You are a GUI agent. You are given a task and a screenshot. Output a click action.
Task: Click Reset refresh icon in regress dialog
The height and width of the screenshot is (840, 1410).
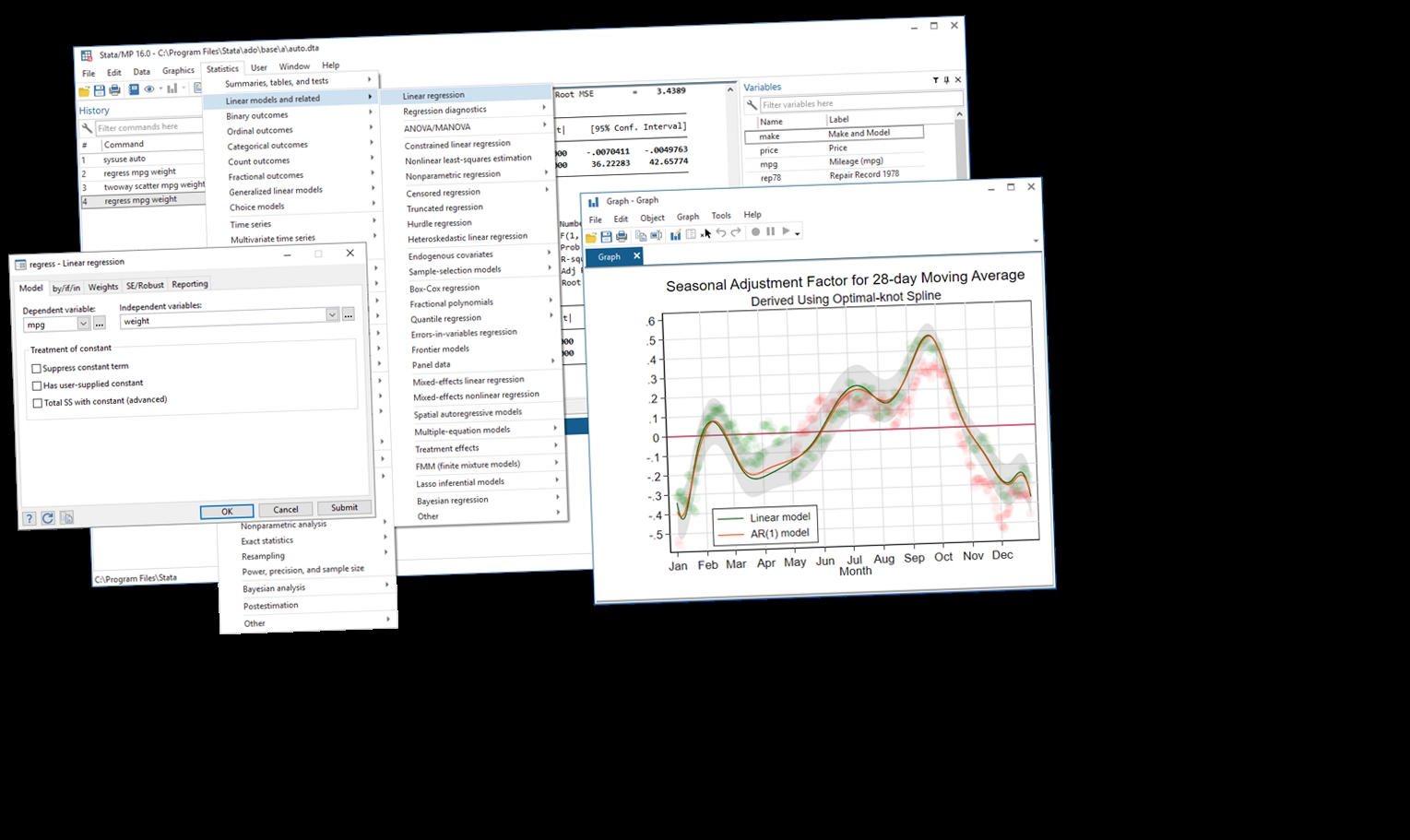point(48,518)
